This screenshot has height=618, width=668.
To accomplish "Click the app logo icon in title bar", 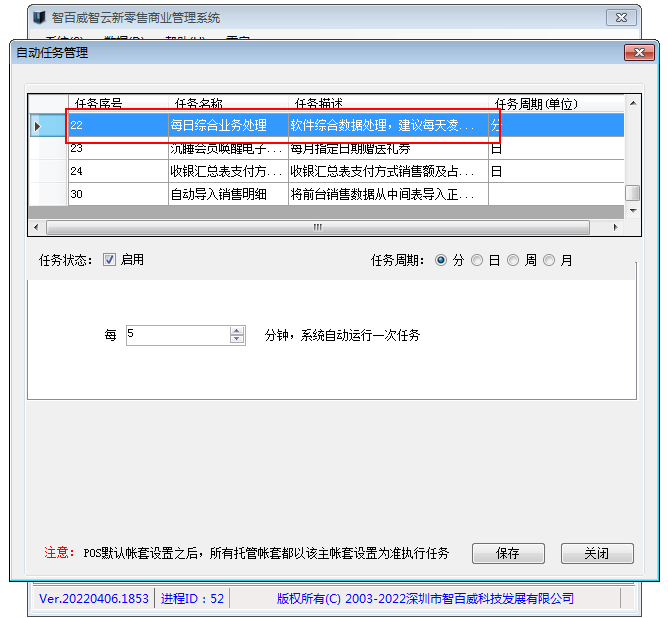I will click(37, 18).
